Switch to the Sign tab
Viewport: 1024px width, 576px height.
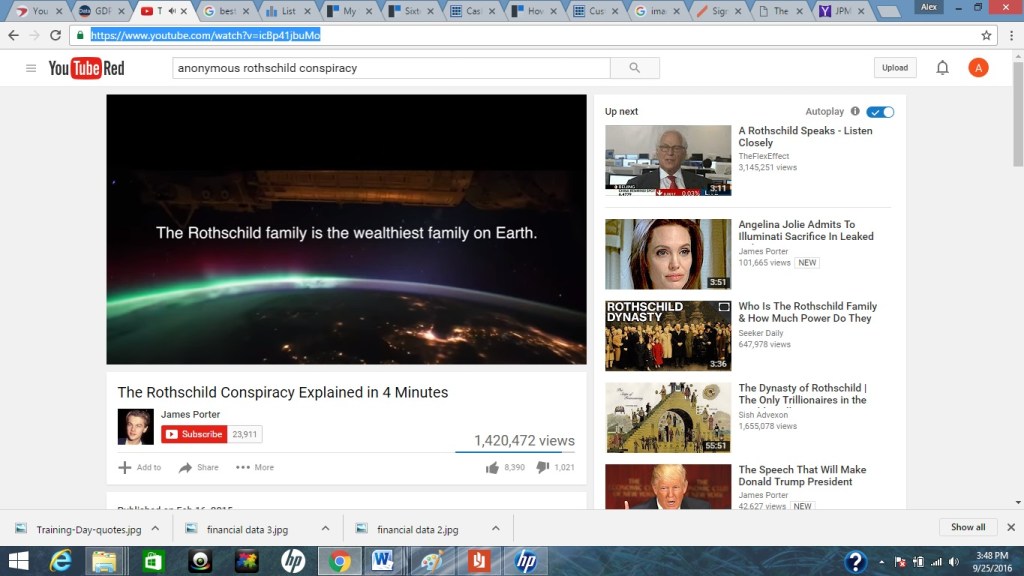[x=718, y=11]
